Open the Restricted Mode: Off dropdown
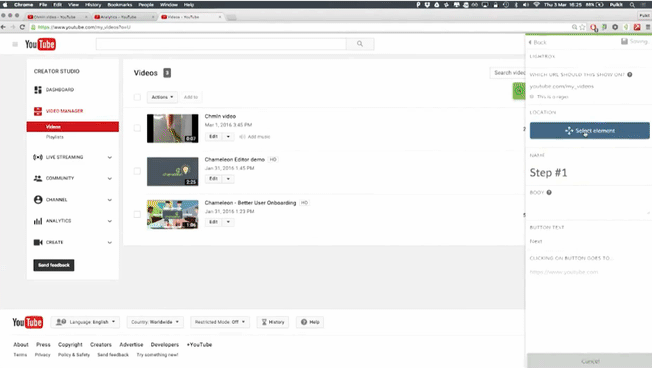This screenshot has height=368, width=652. pyautogui.click(x=220, y=322)
